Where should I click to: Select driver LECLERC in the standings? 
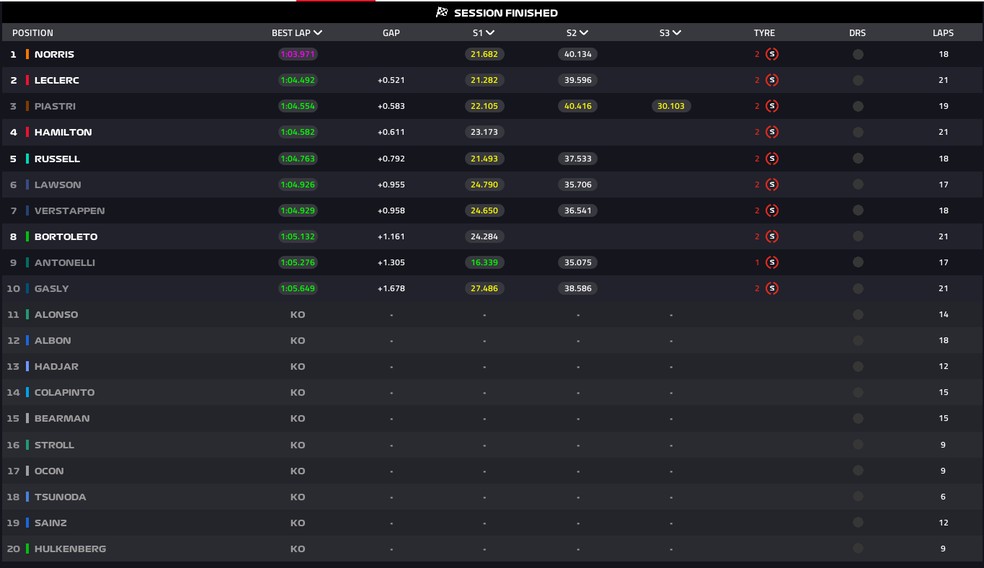[56, 80]
